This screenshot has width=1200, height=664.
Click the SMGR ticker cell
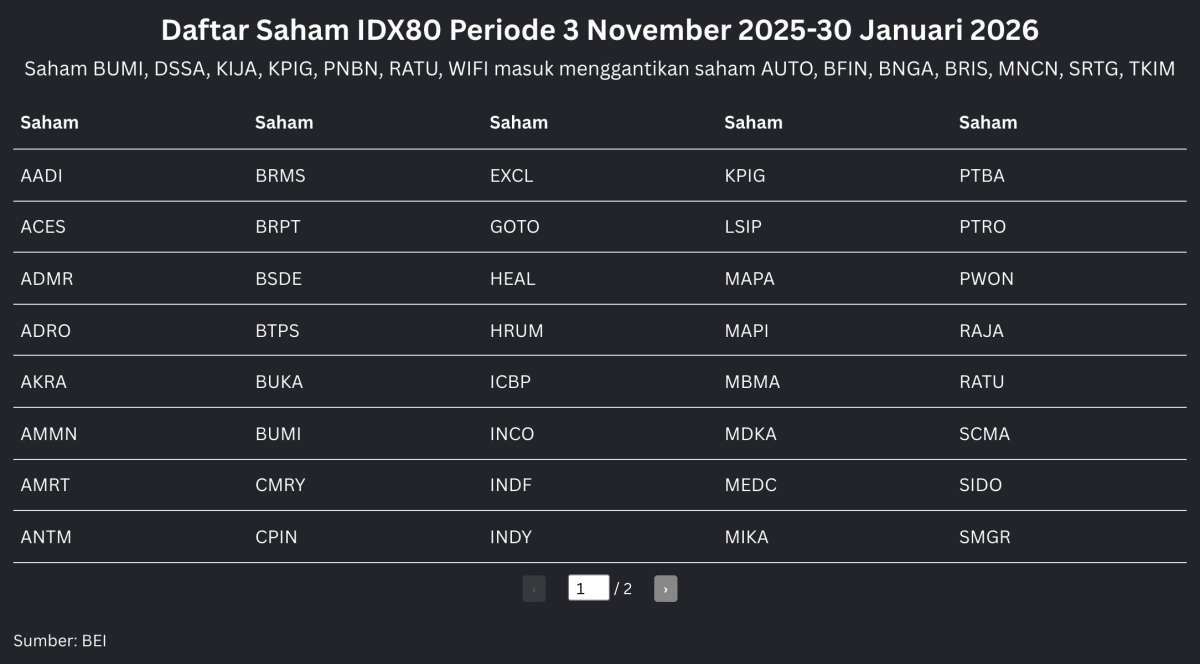984,537
